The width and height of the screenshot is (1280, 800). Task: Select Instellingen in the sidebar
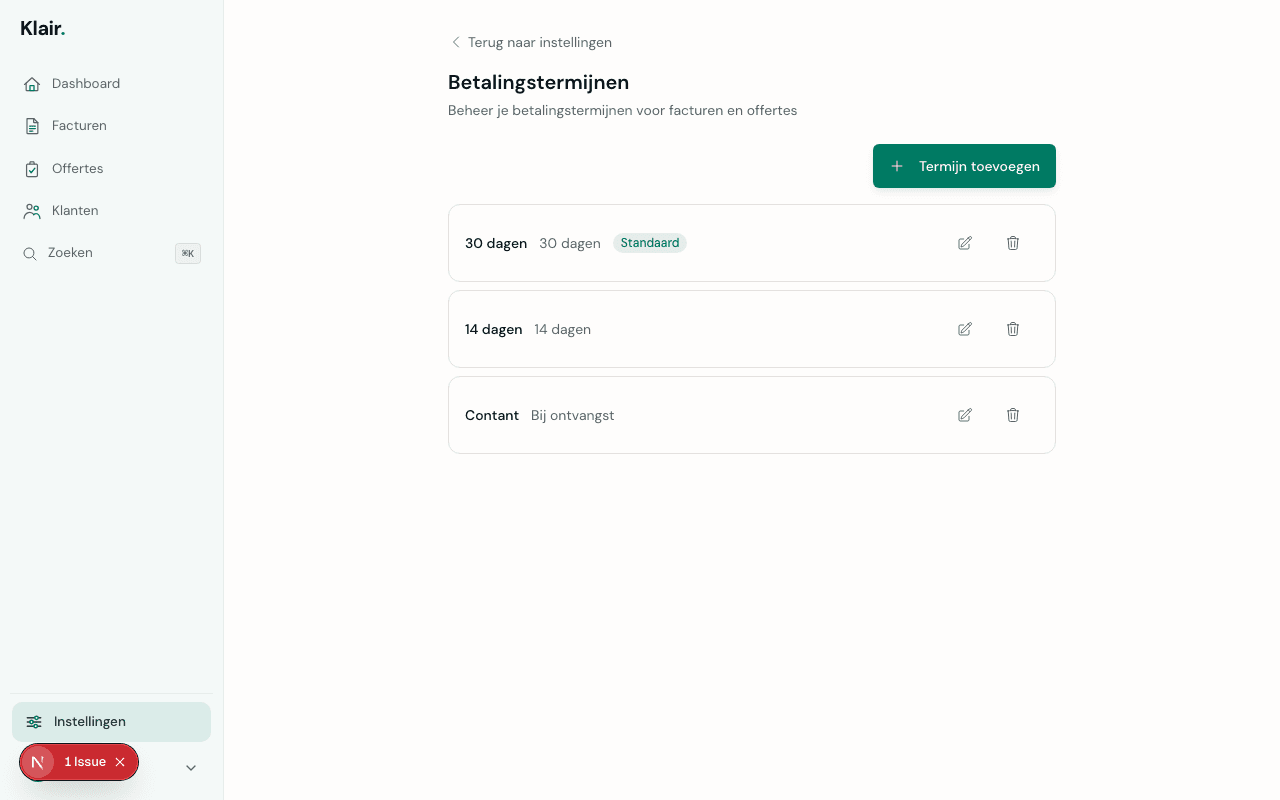[91, 721]
